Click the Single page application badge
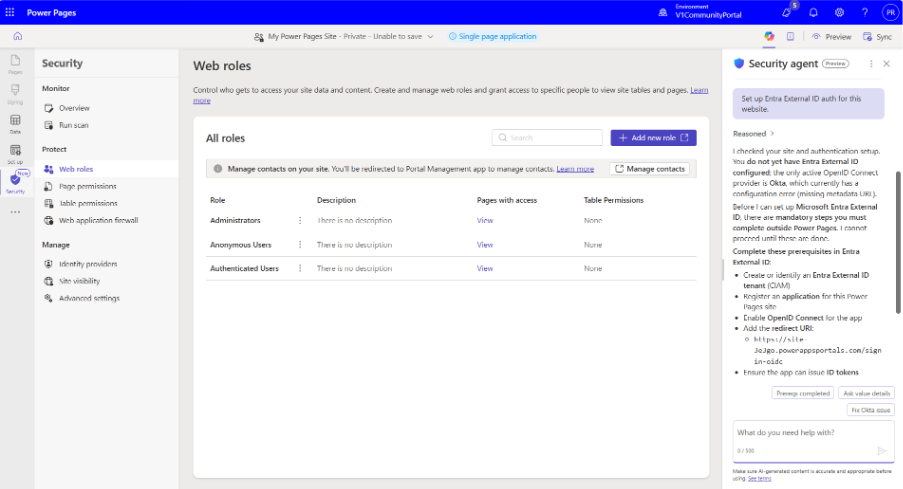This screenshot has width=903, height=489. point(492,36)
